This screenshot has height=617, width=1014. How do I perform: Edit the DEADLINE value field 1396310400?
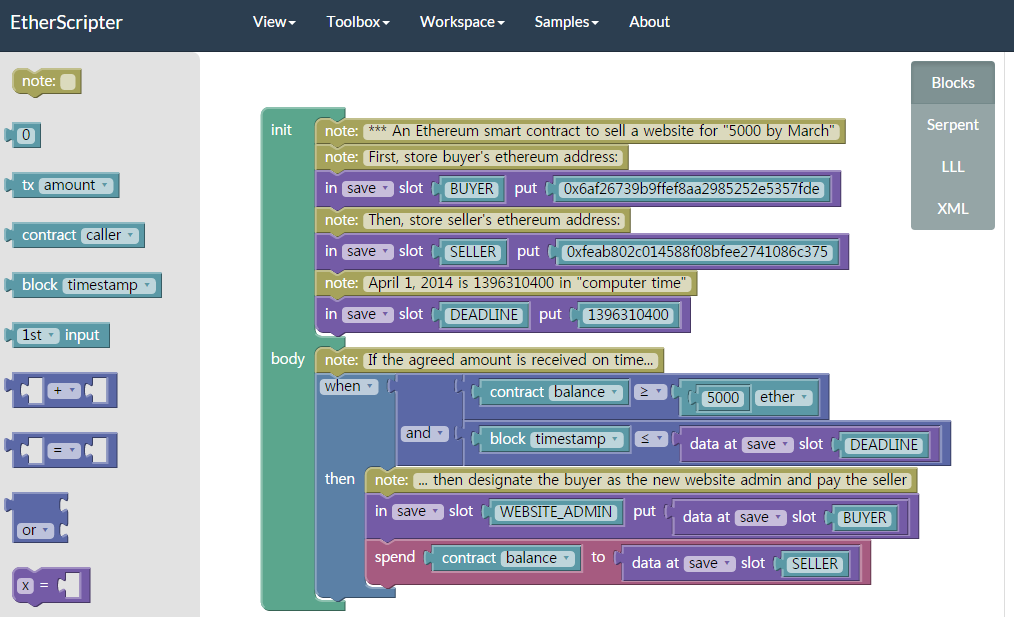629,315
